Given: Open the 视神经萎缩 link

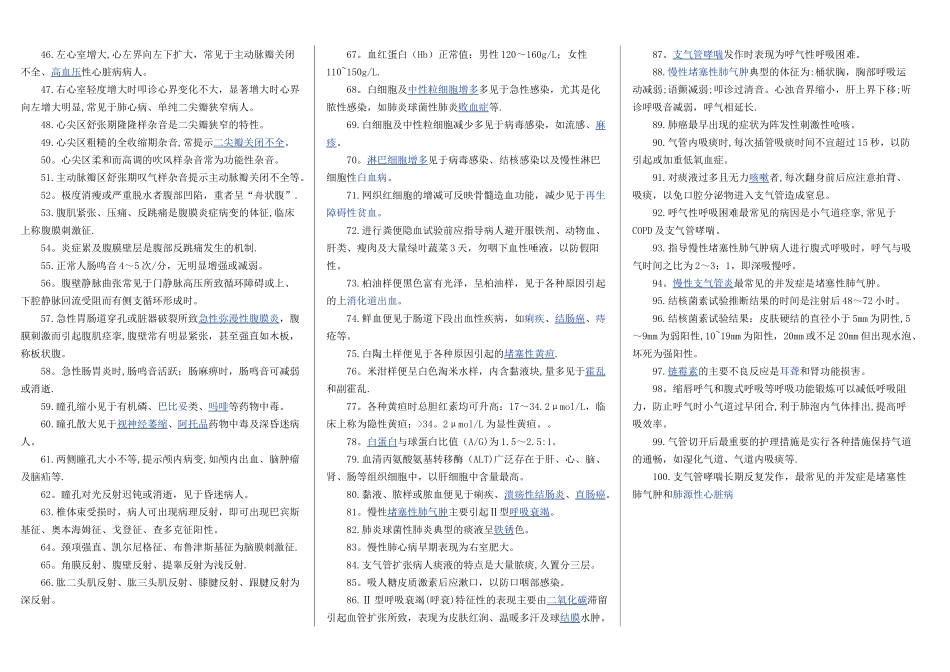Looking at the screenshot, I should [142, 424].
